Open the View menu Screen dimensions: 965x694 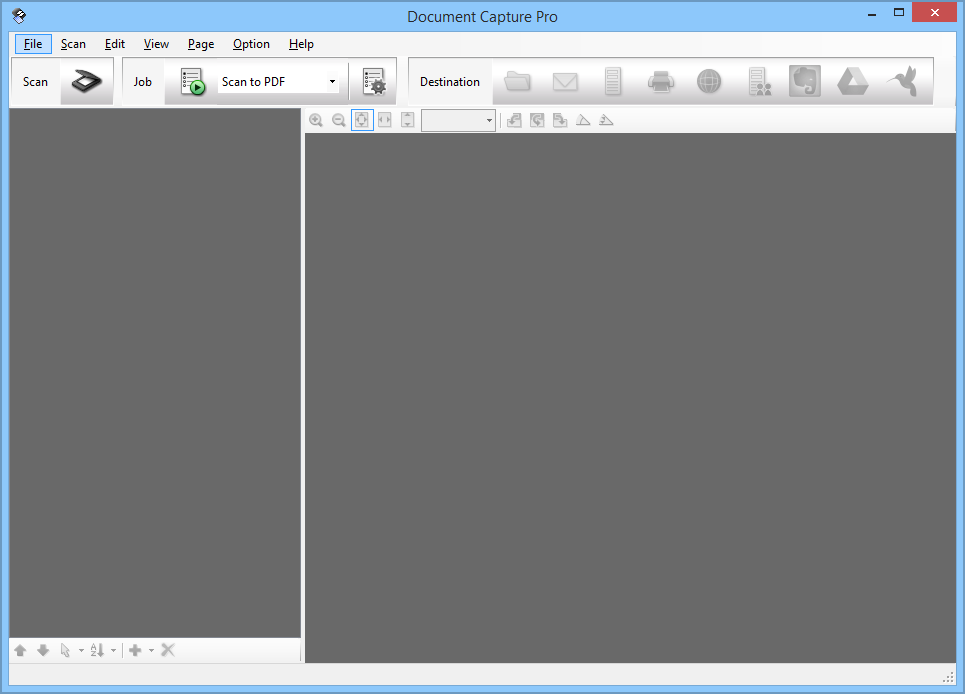click(x=156, y=44)
